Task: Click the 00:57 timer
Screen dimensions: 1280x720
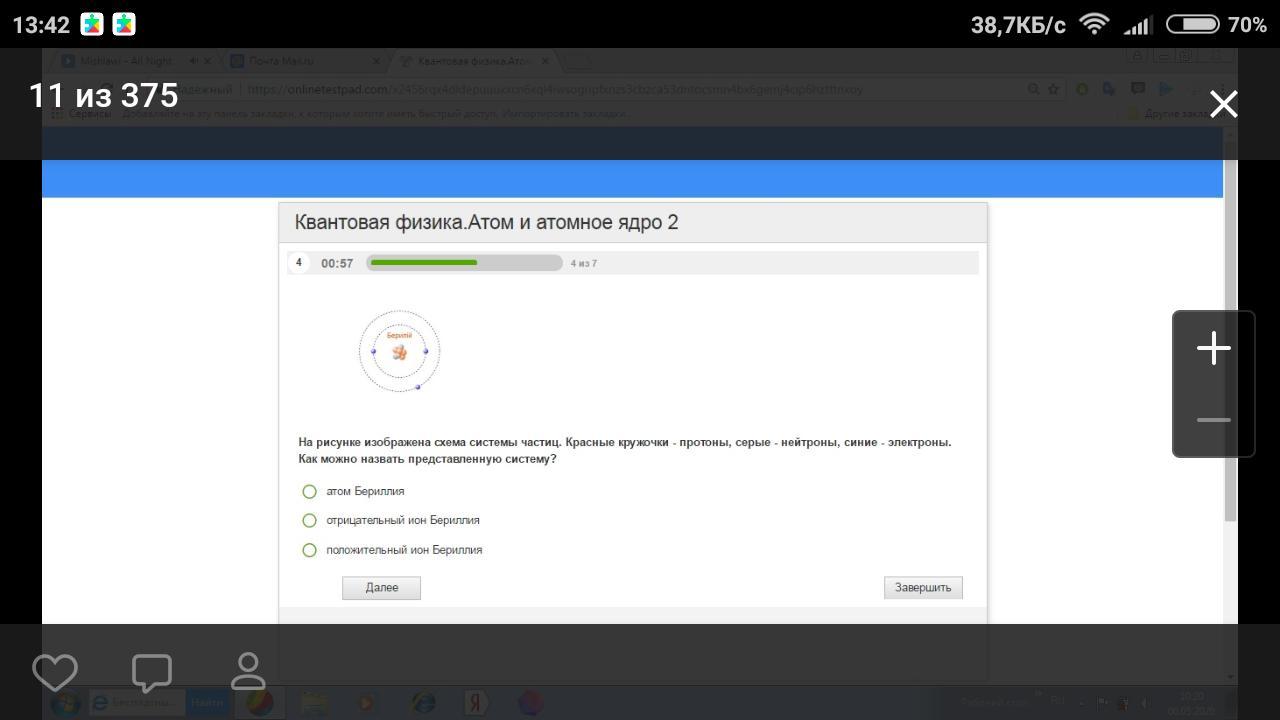Action: [337, 263]
